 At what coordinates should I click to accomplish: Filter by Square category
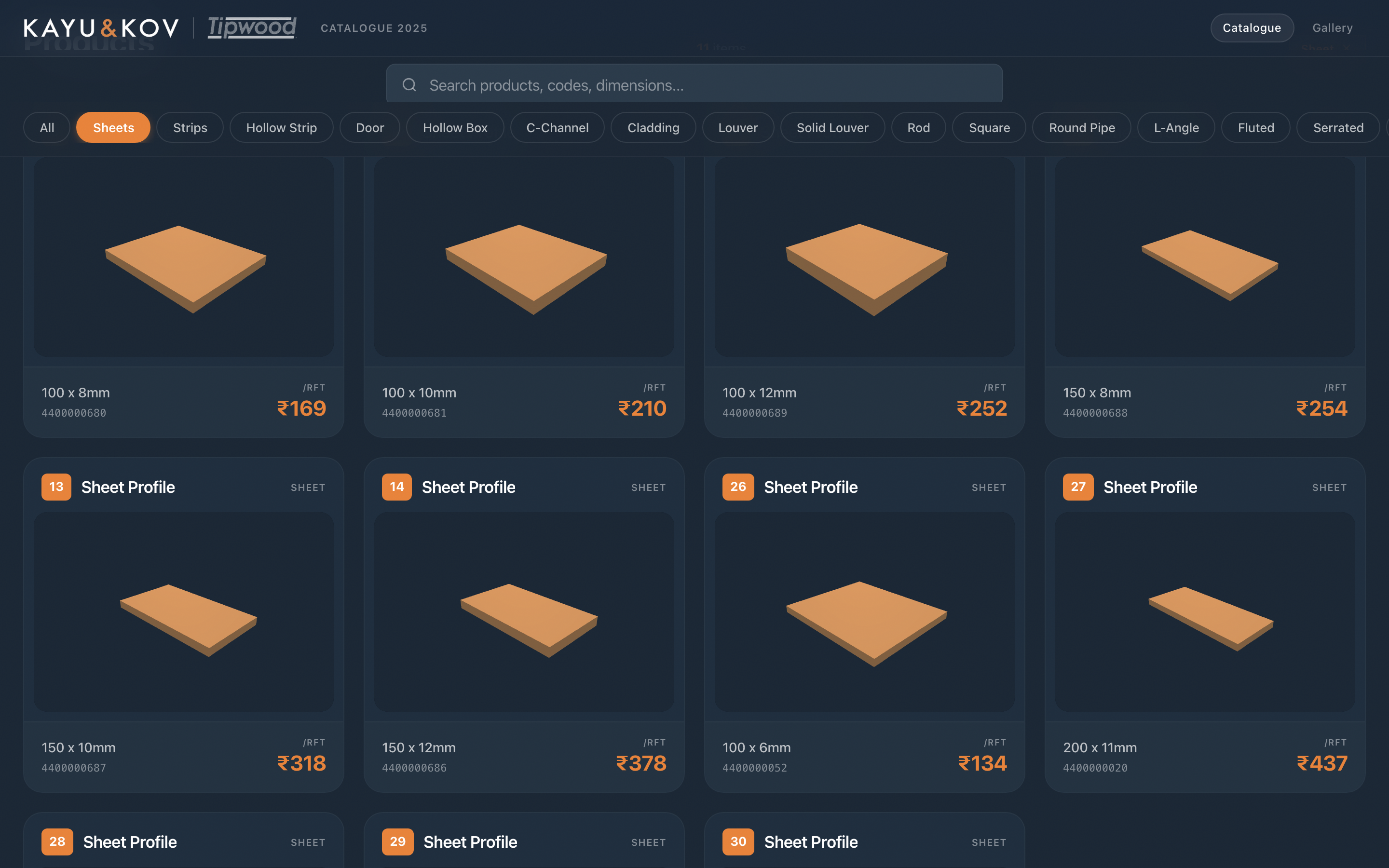pos(989,127)
